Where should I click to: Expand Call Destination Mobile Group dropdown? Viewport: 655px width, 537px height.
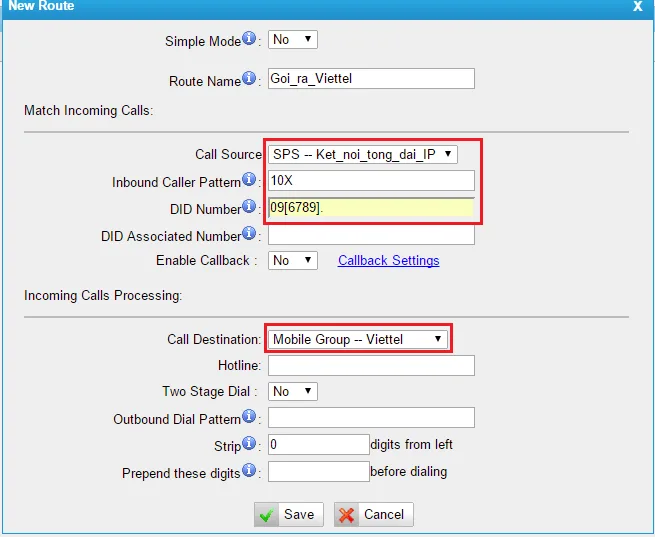(x=357, y=339)
